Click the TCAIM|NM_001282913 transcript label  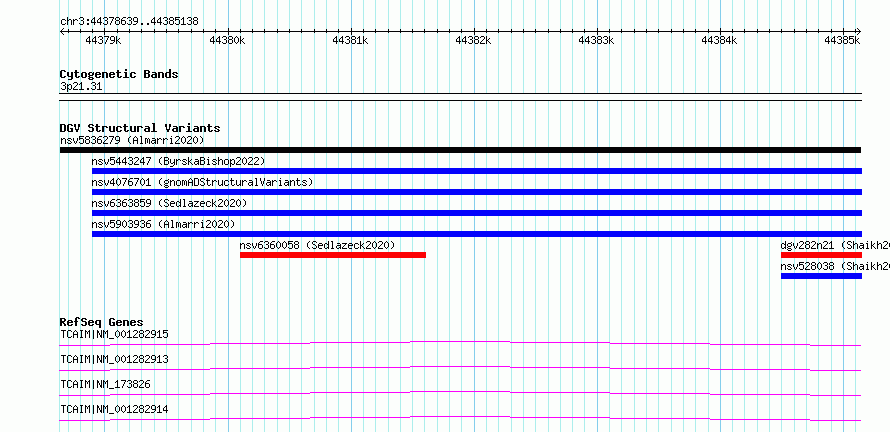click(114, 359)
